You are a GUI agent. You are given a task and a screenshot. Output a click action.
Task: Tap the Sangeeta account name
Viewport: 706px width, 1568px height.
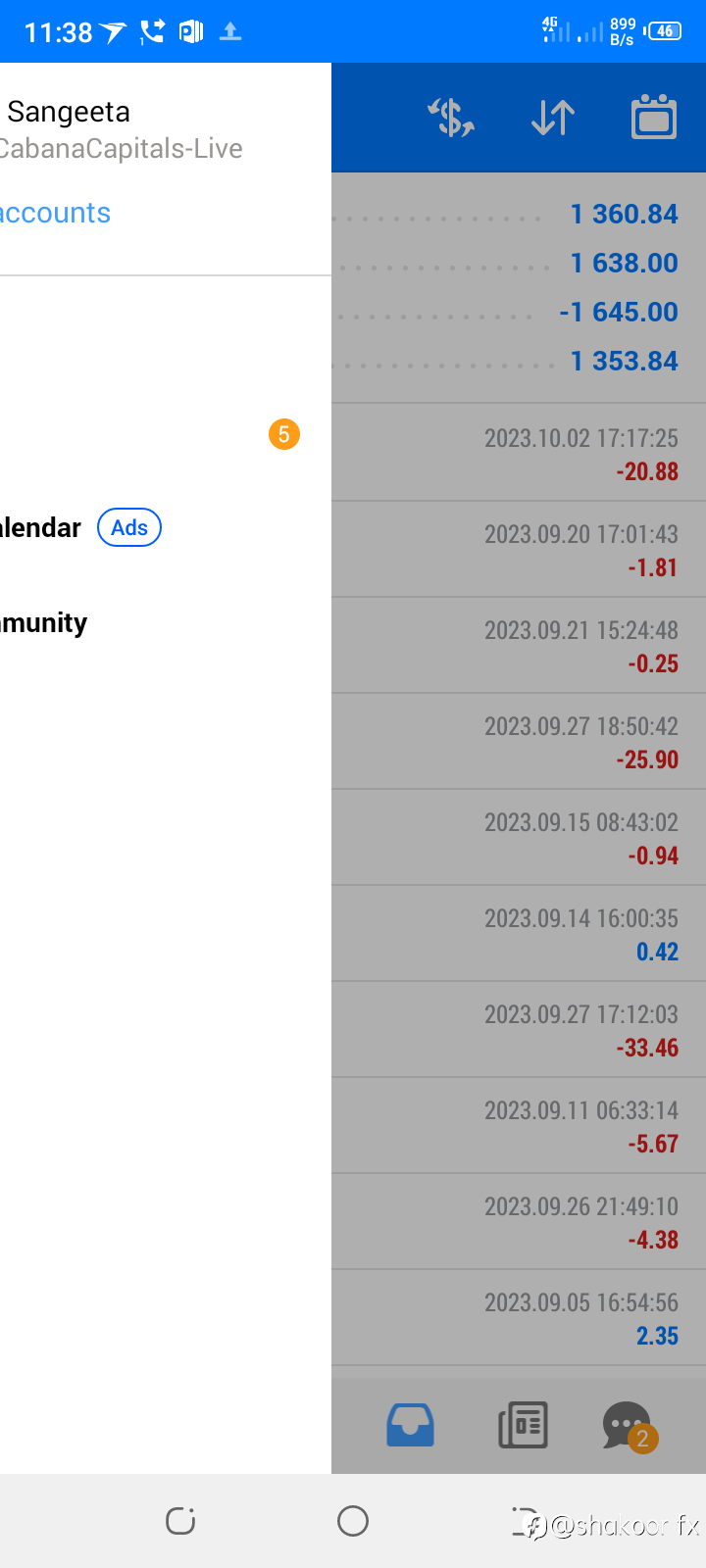pos(69,112)
